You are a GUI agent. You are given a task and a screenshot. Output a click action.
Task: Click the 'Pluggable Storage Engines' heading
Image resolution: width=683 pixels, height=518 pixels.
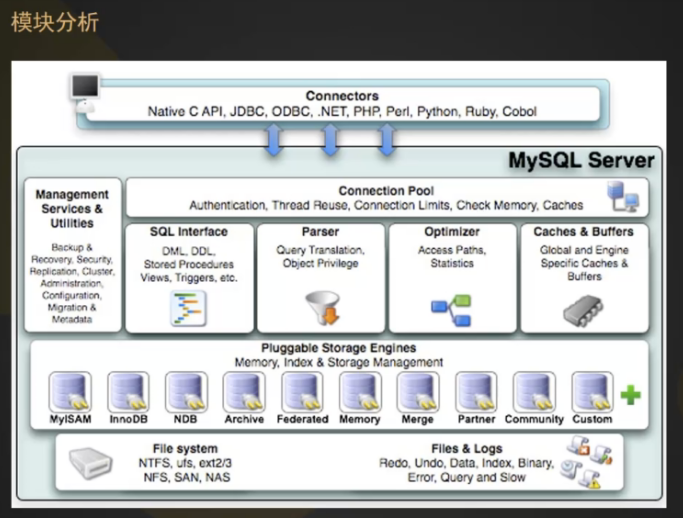point(338,348)
